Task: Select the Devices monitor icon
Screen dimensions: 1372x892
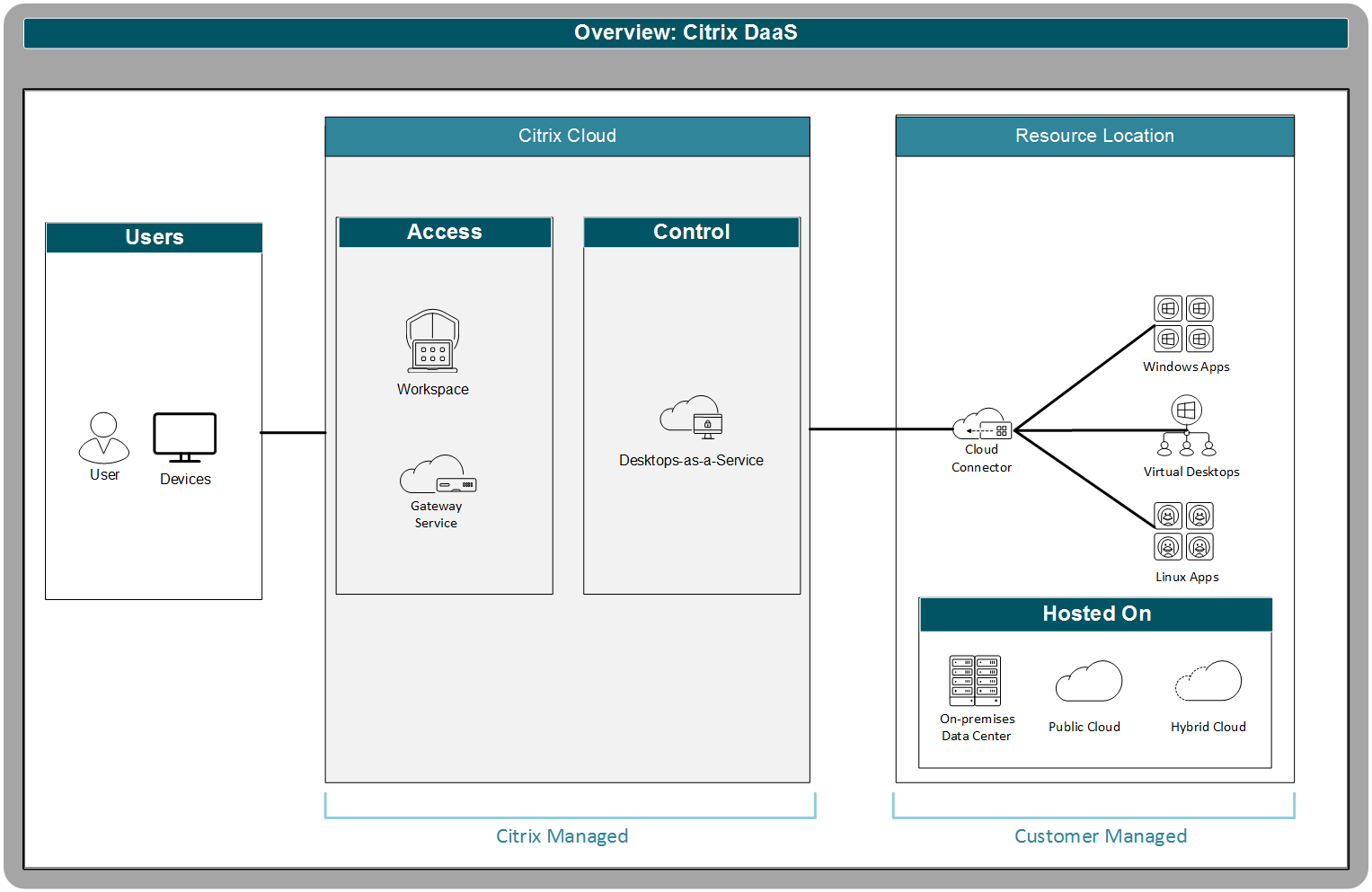Action: (x=185, y=437)
